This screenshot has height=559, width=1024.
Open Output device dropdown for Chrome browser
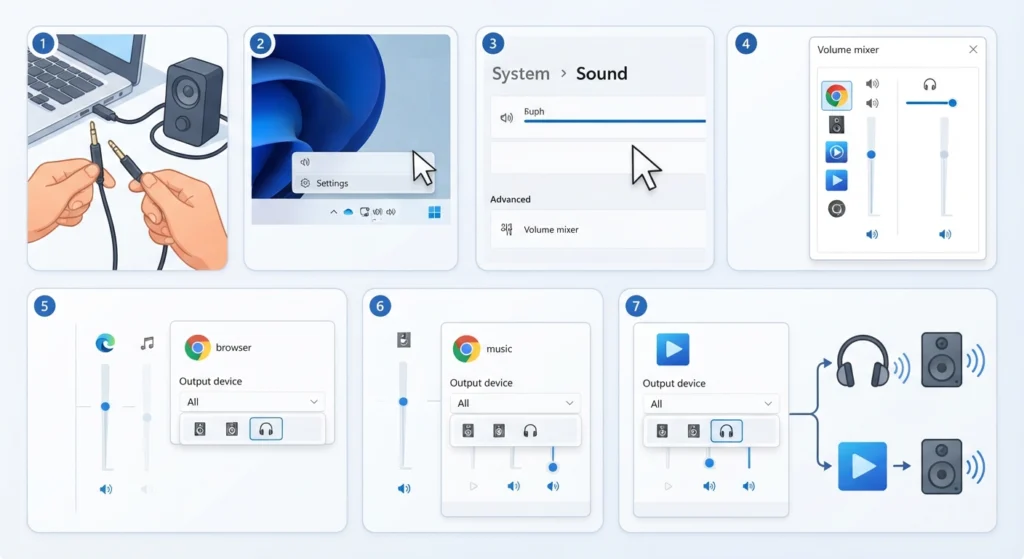pyautogui.click(x=251, y=402)
